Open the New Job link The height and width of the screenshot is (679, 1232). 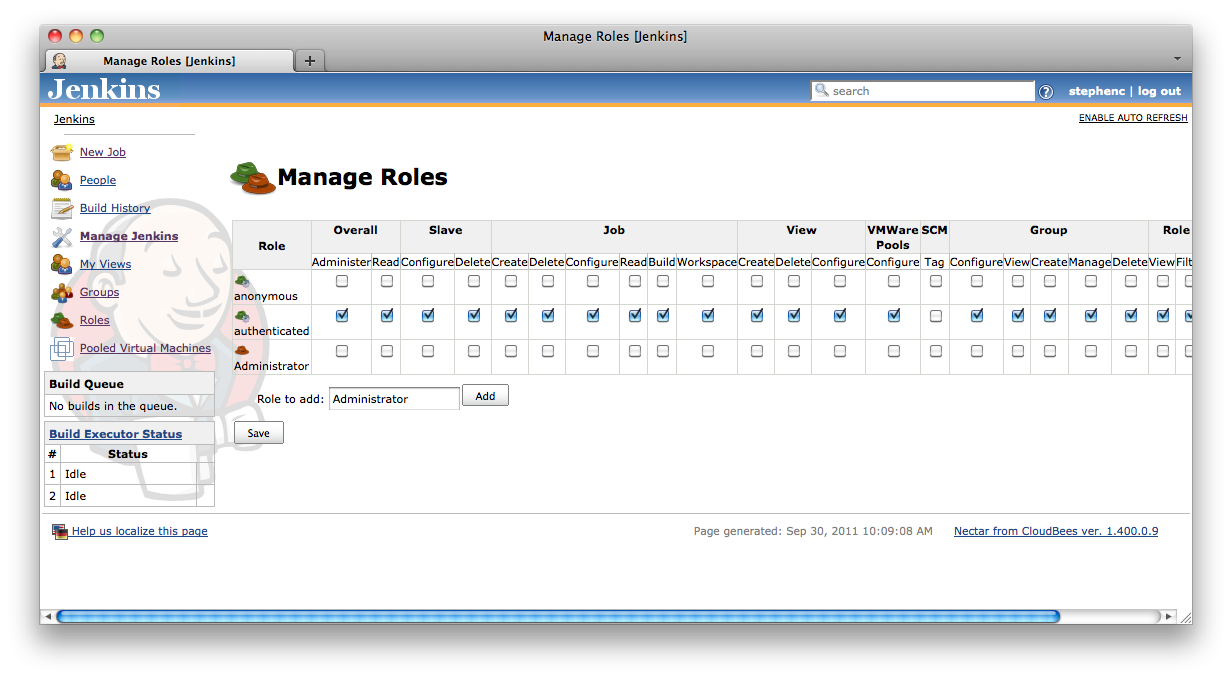point(103,152)
